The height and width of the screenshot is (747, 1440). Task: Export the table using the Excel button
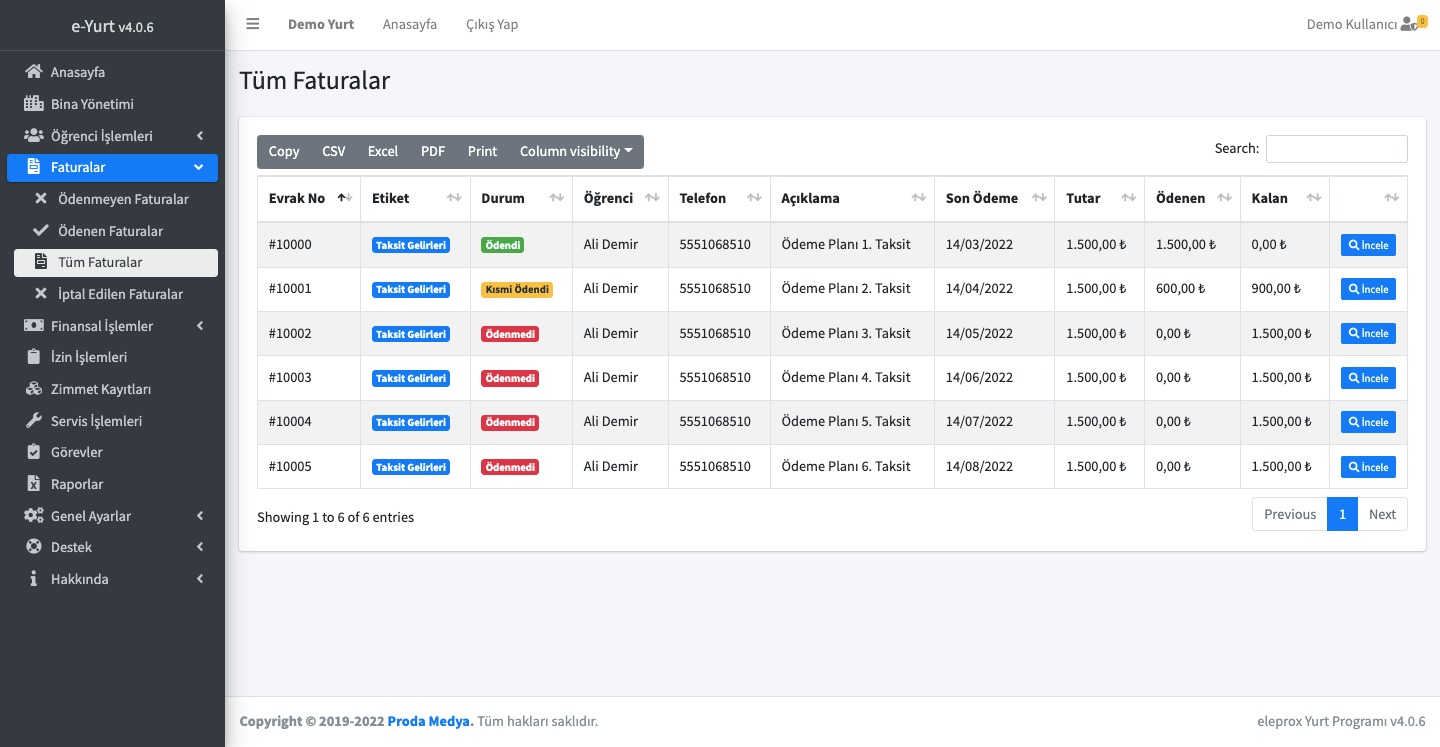[x=383, y=151]
